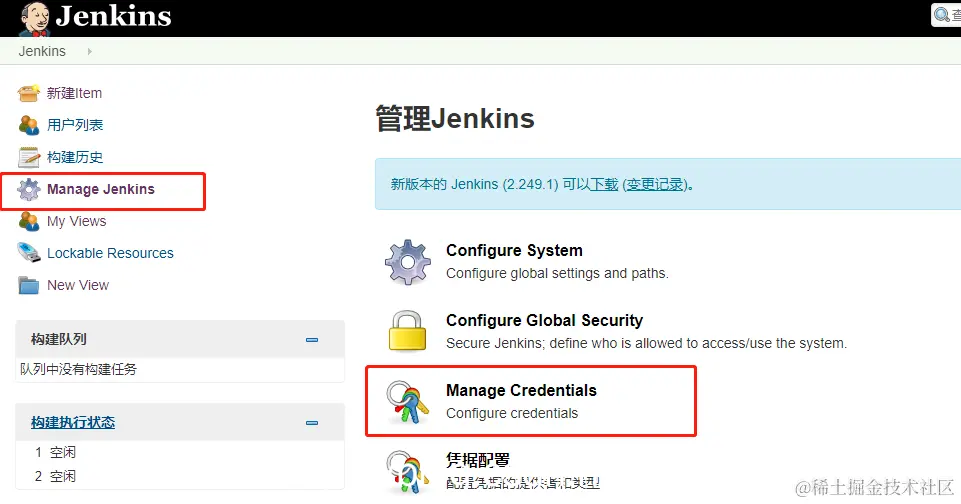Open the Jenkins header title link
The width and height of the screenshot is (961, 504).
tap(113, 16)
